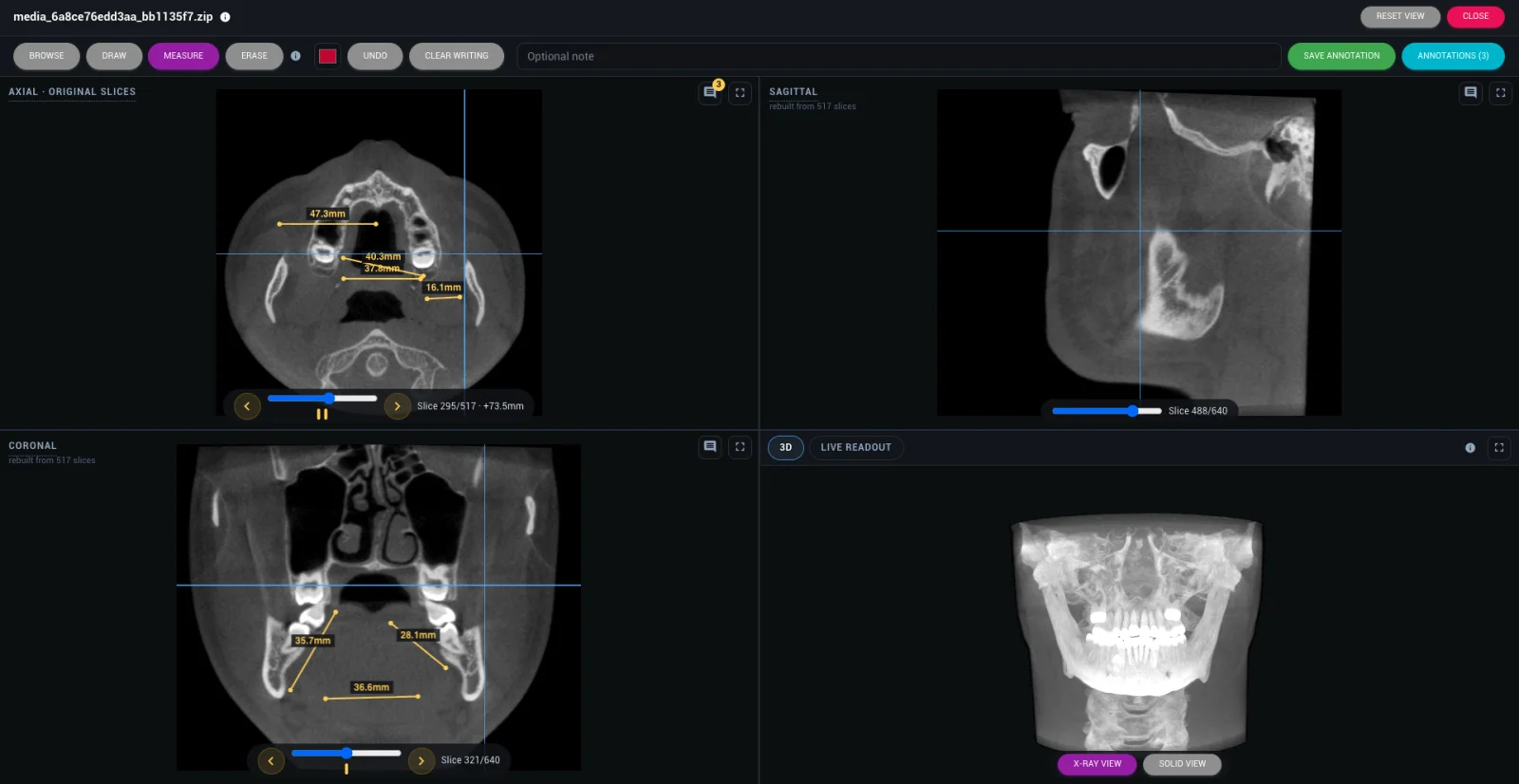Open the axial panel comments icon
Viewport: 1519px width, 784px height.
tap(710, 93)
